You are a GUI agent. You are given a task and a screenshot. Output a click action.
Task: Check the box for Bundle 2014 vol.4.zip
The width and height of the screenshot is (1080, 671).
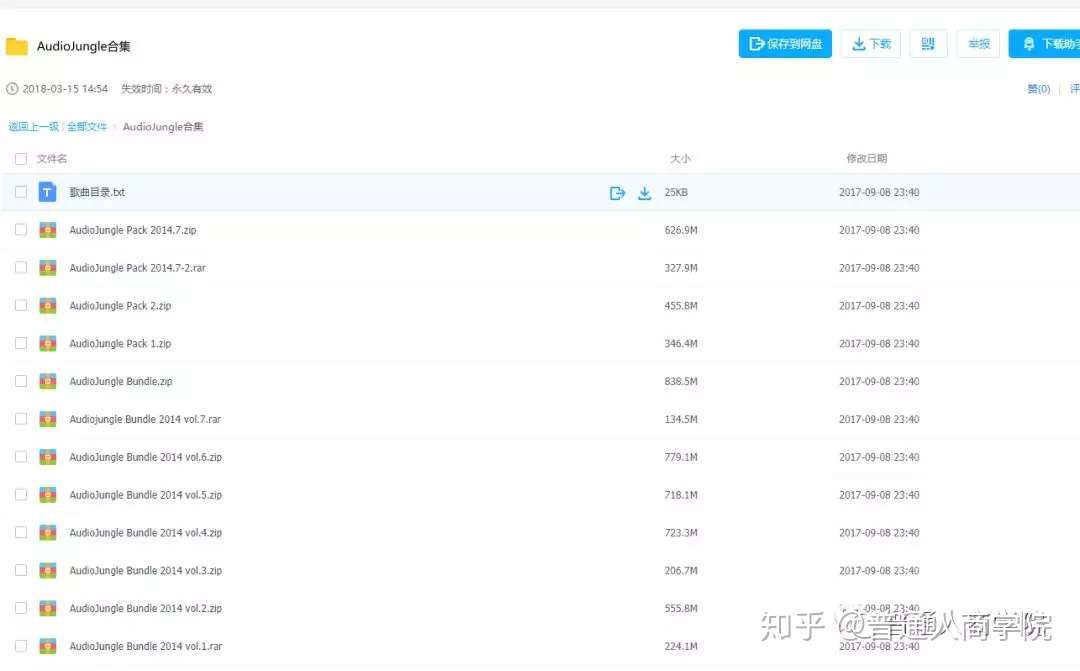[x=21, y=533]
